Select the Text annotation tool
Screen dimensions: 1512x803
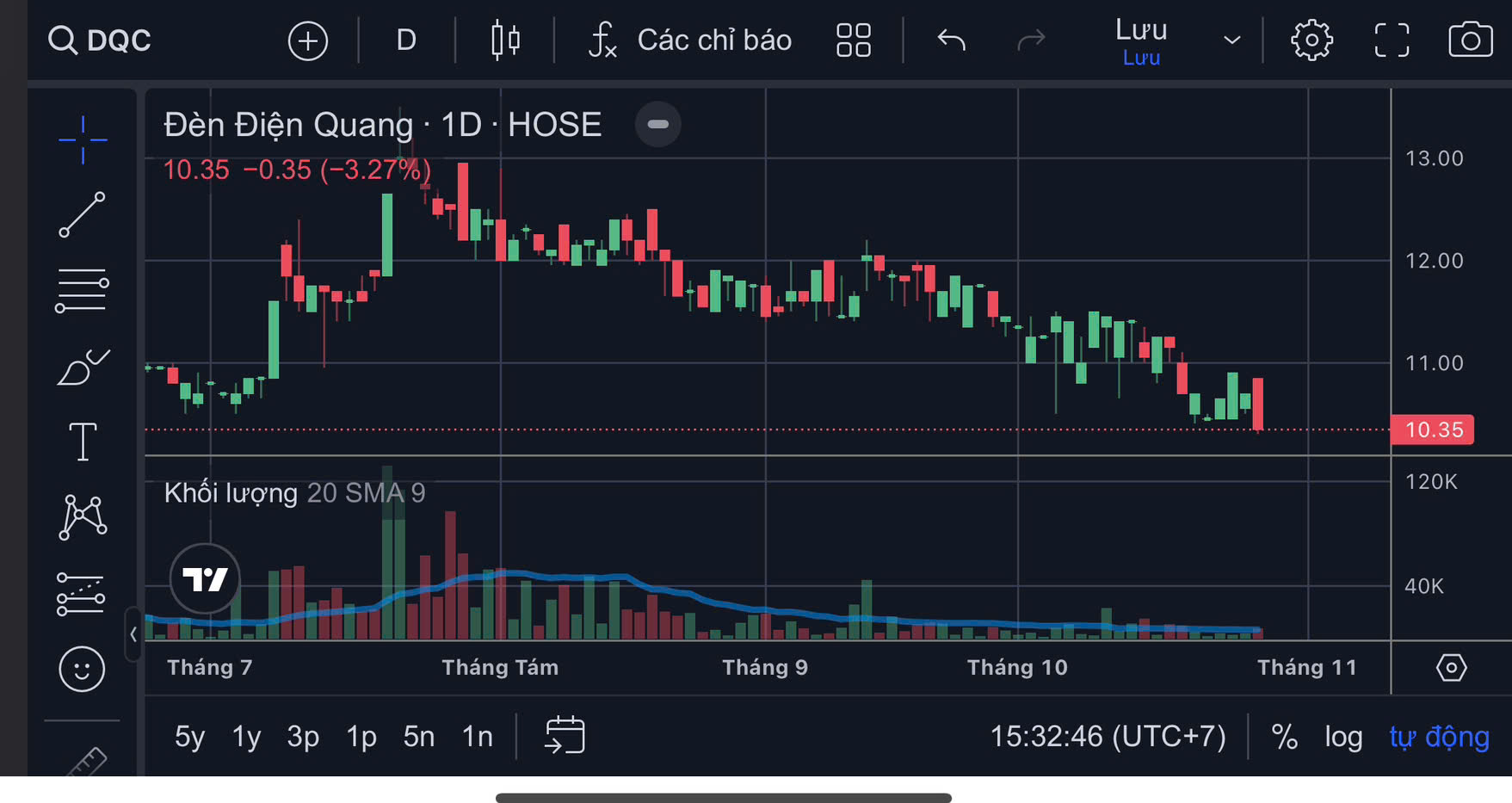click(x=83, y=442)
